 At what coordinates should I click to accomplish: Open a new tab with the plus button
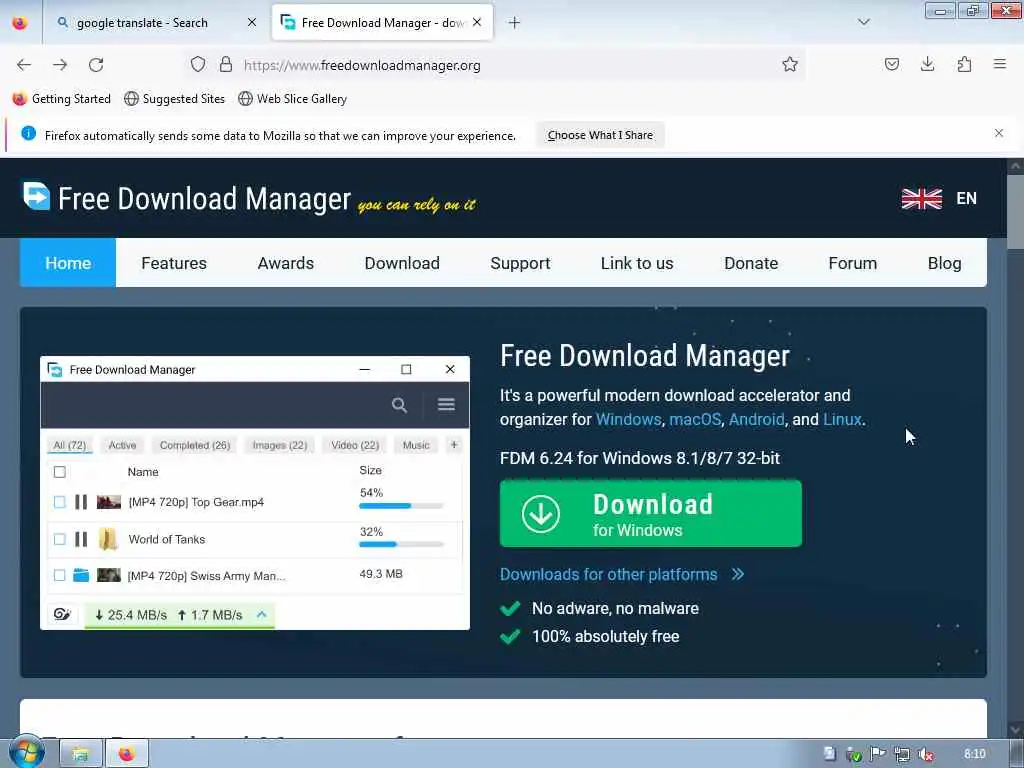tap(514, 23)
